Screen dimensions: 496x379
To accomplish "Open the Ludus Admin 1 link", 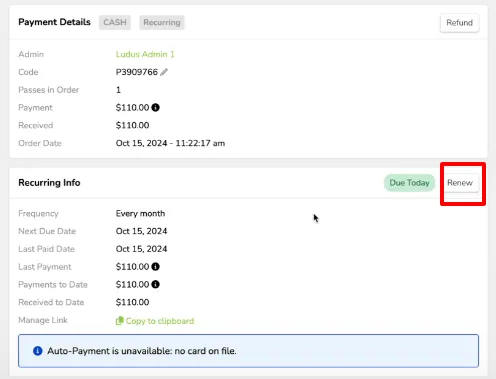I will pos(145,54).
